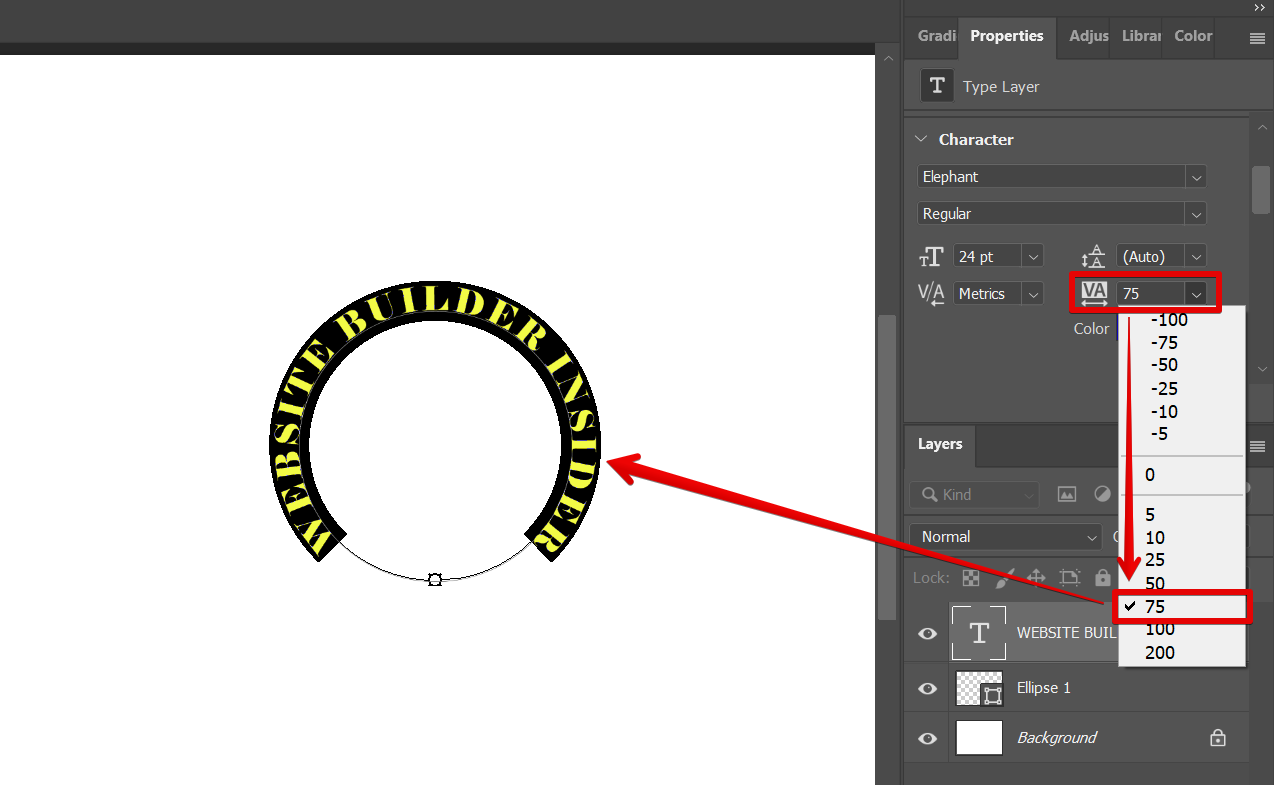Switch to the Adjustments tab

click(x=1087, y=36)
